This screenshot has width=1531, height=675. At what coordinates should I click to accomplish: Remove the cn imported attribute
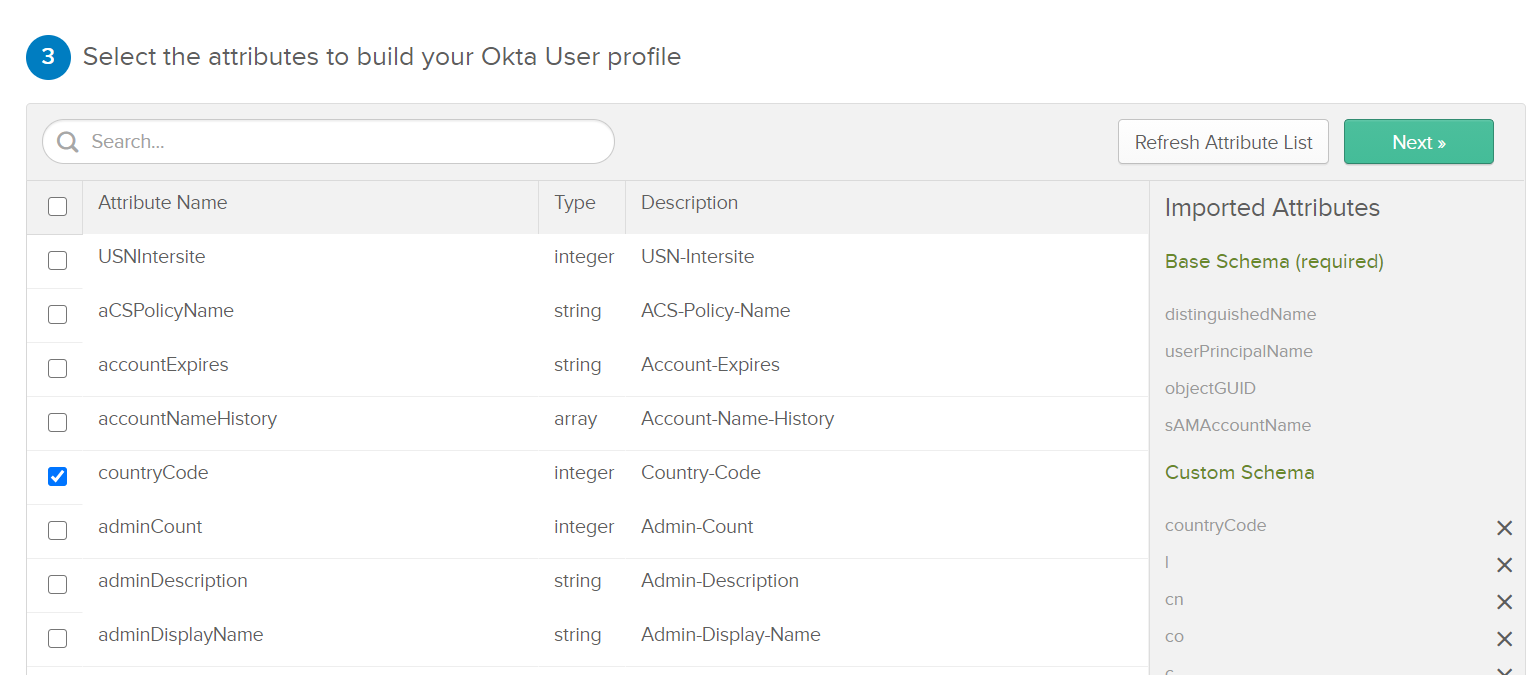(1504, 602)
